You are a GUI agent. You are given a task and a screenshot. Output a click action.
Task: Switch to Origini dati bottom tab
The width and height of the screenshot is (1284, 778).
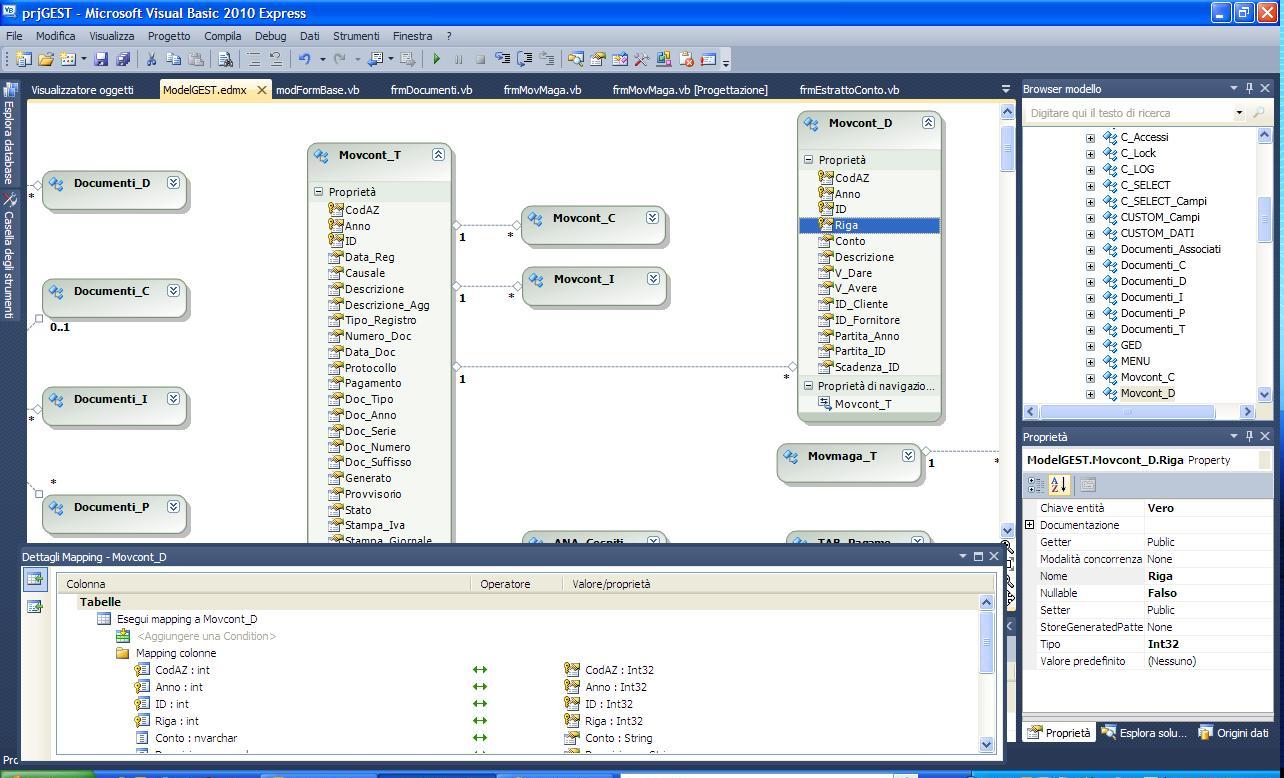[1233, 733]
